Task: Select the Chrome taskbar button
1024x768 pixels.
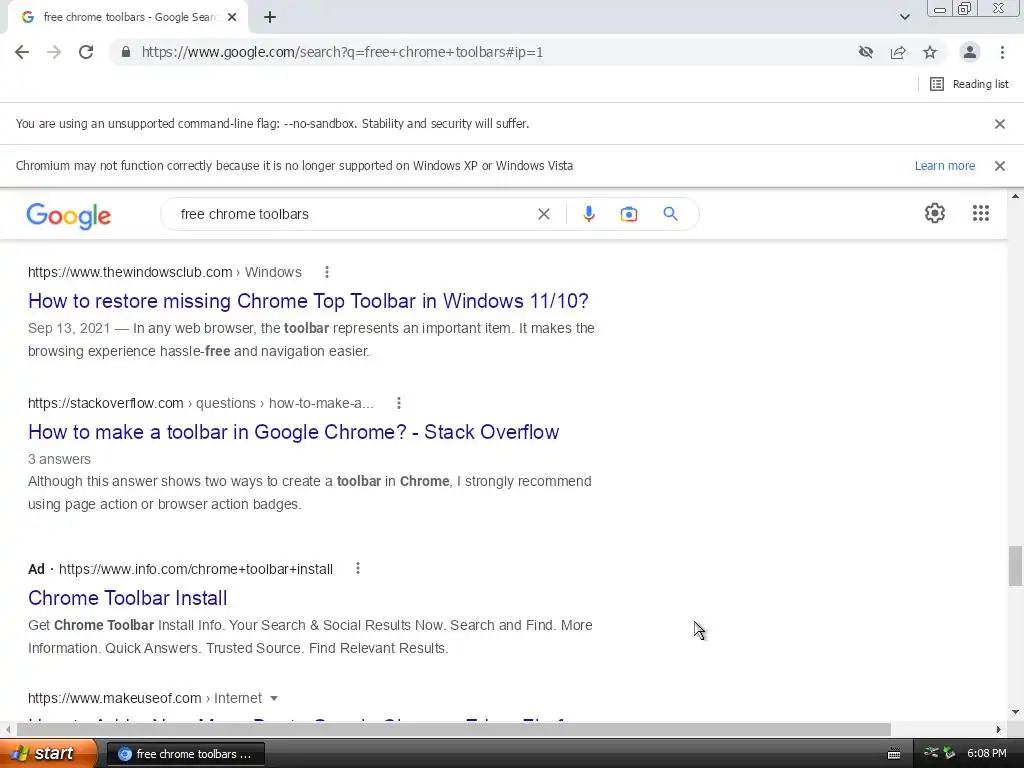Action: click(185, 754)
